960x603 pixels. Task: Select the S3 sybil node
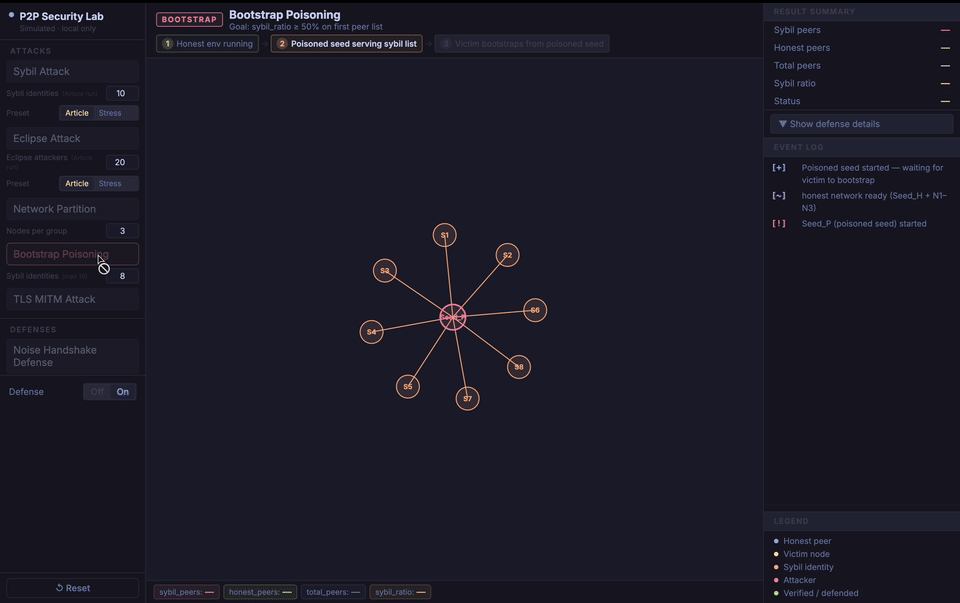tap(384, 271)
